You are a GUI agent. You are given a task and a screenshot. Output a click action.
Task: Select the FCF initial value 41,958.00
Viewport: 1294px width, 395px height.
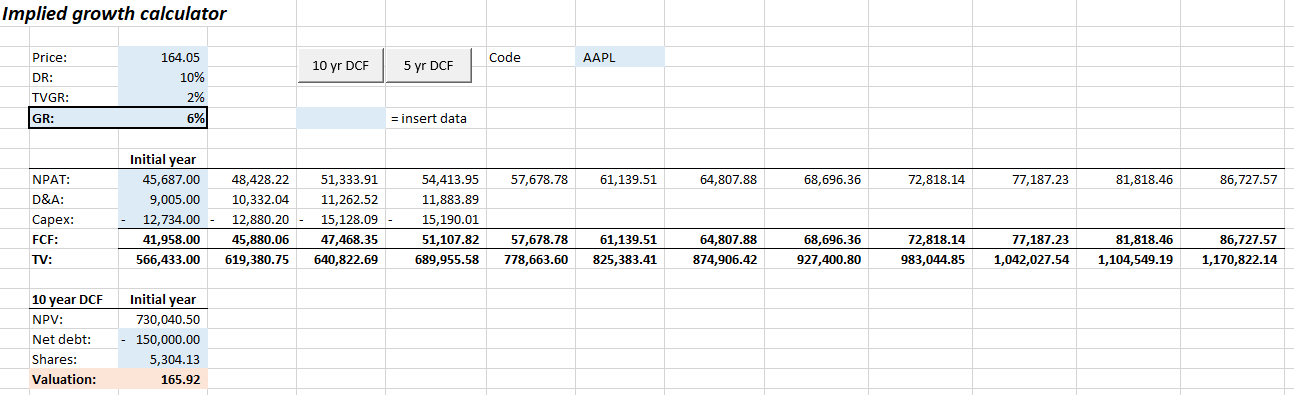coord(163,239)
